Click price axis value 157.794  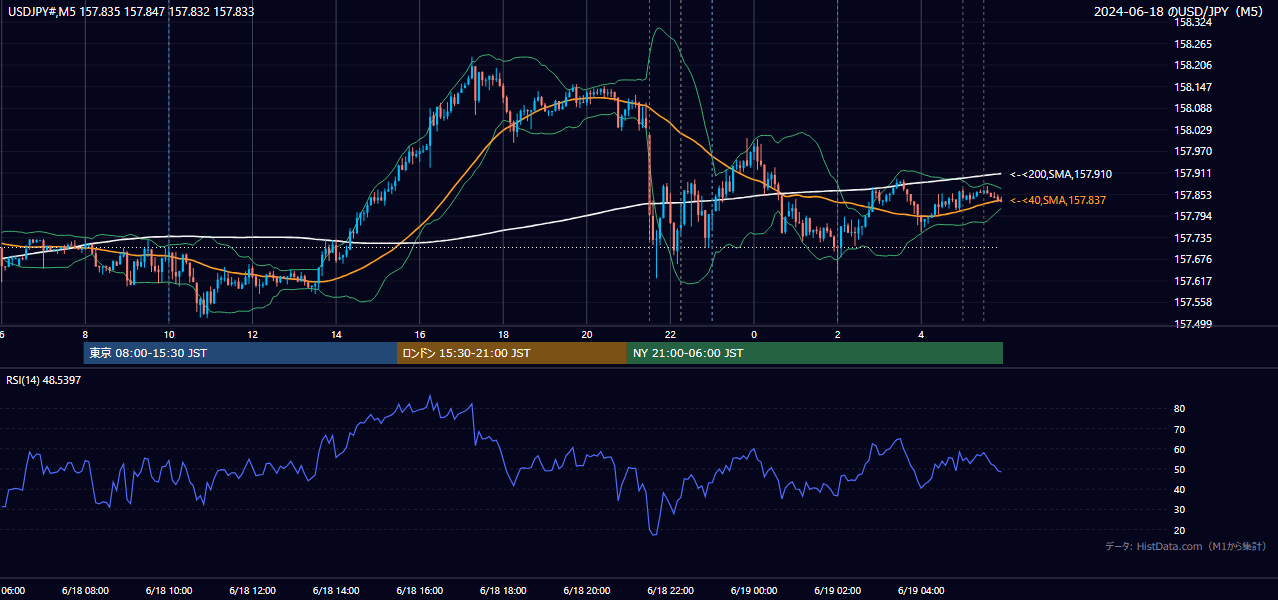click(x=1192, y=216)
